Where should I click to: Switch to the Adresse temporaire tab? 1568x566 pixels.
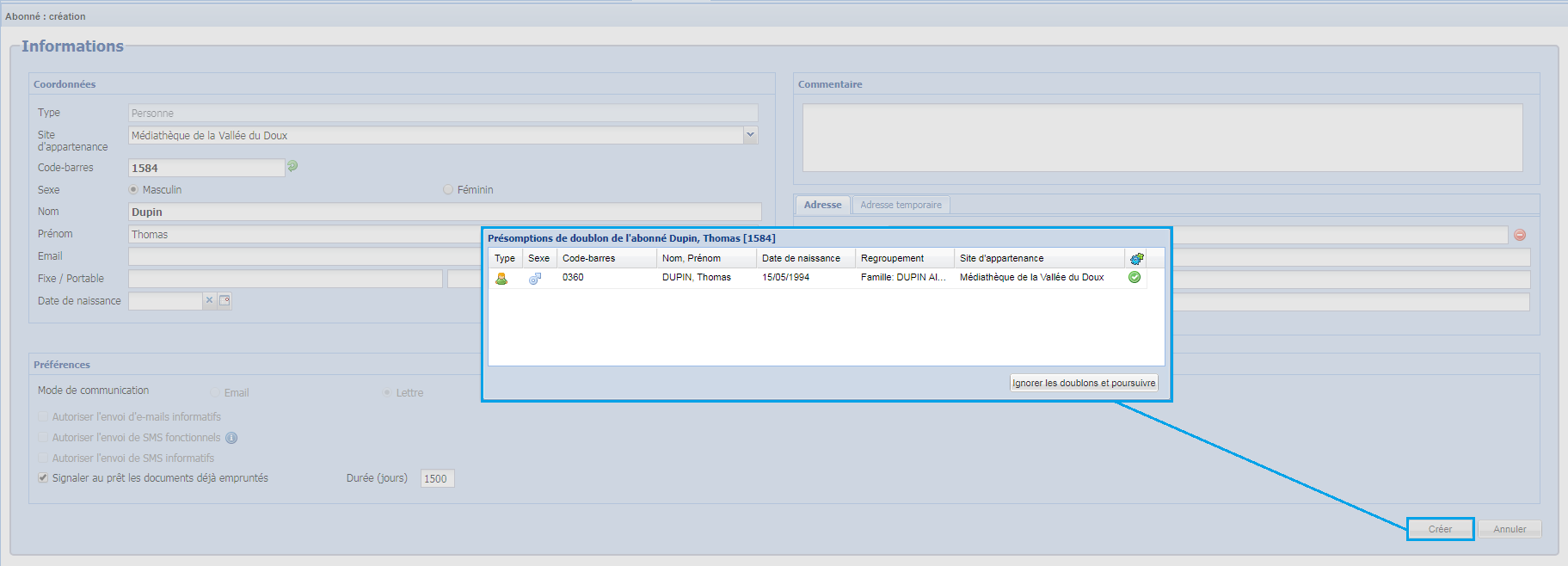(901, 205)
